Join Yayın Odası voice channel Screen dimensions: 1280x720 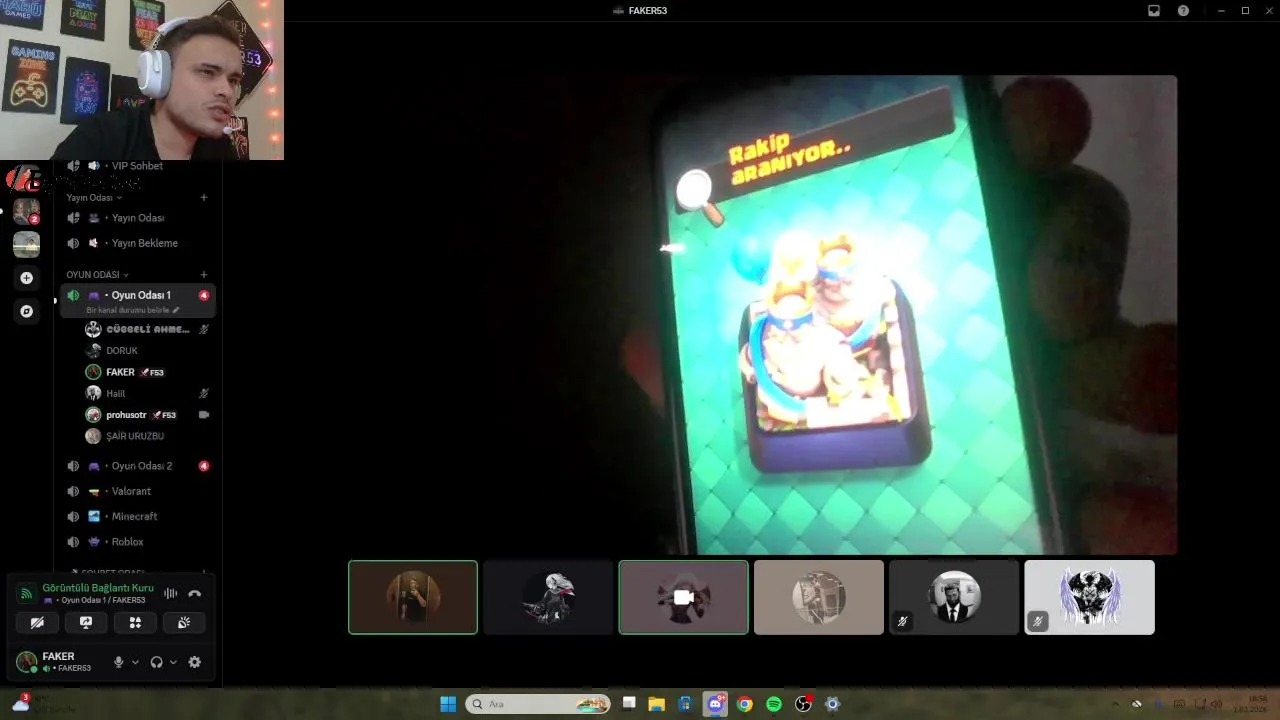click(x=138, y=218)
